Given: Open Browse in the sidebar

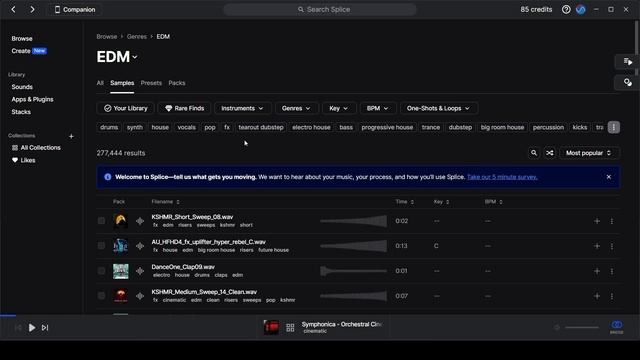Looking at the screenshot, I should point(22,38).
